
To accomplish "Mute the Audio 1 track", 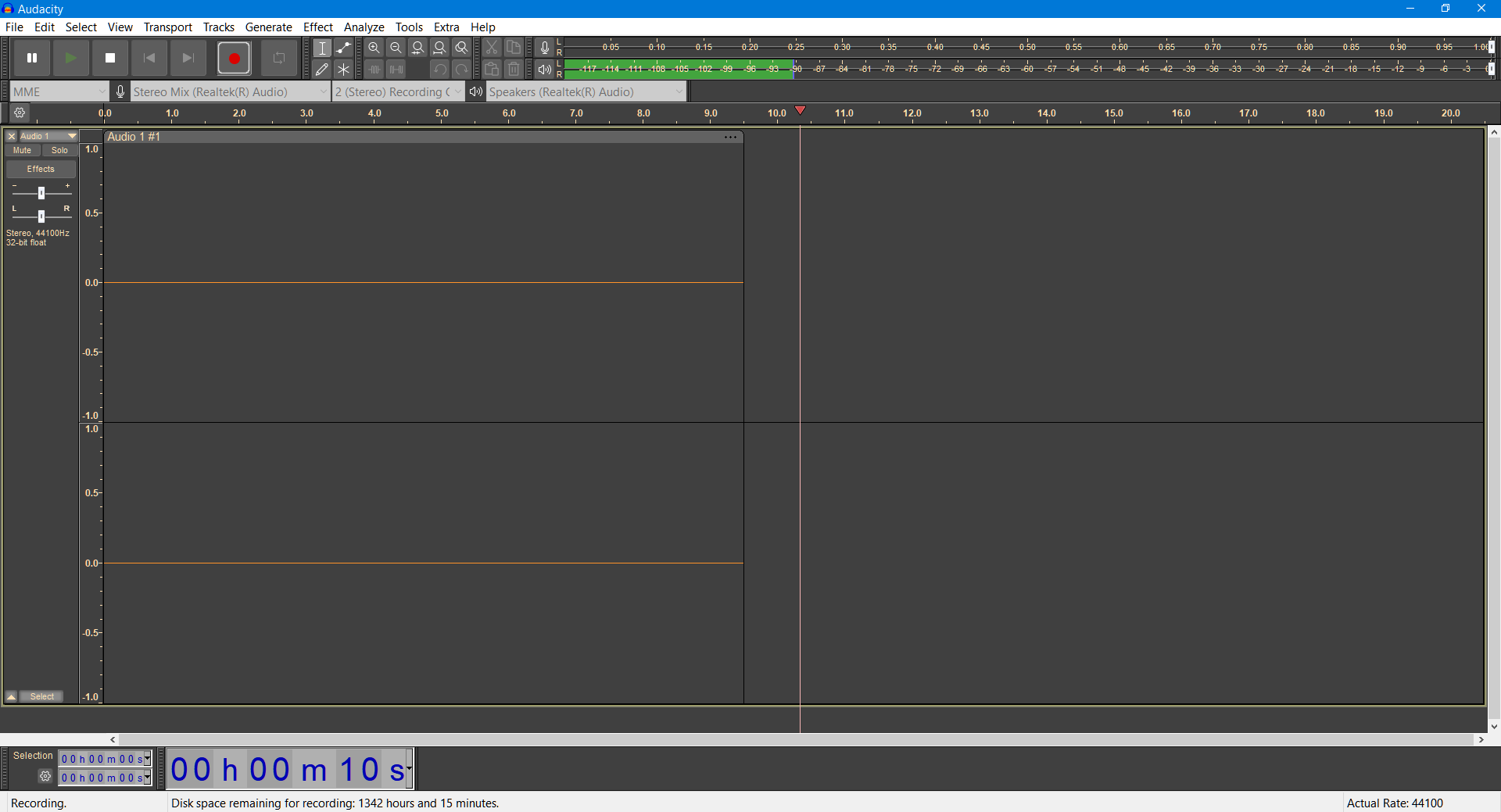I will [23, 150].
